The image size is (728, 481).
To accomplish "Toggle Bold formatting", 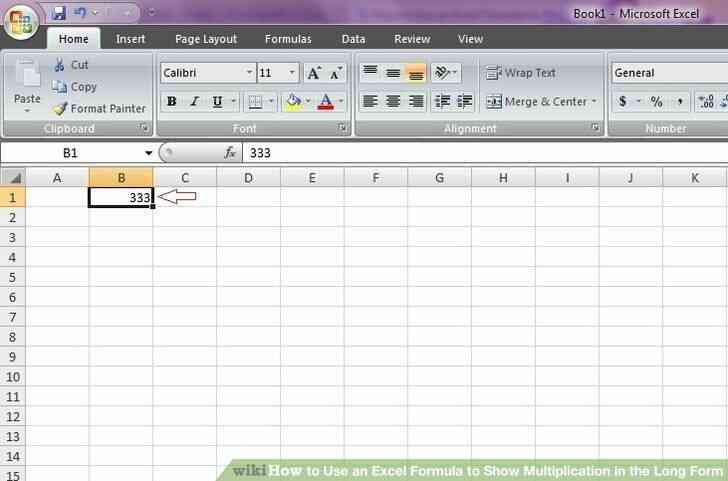I will tap(171, 101).
